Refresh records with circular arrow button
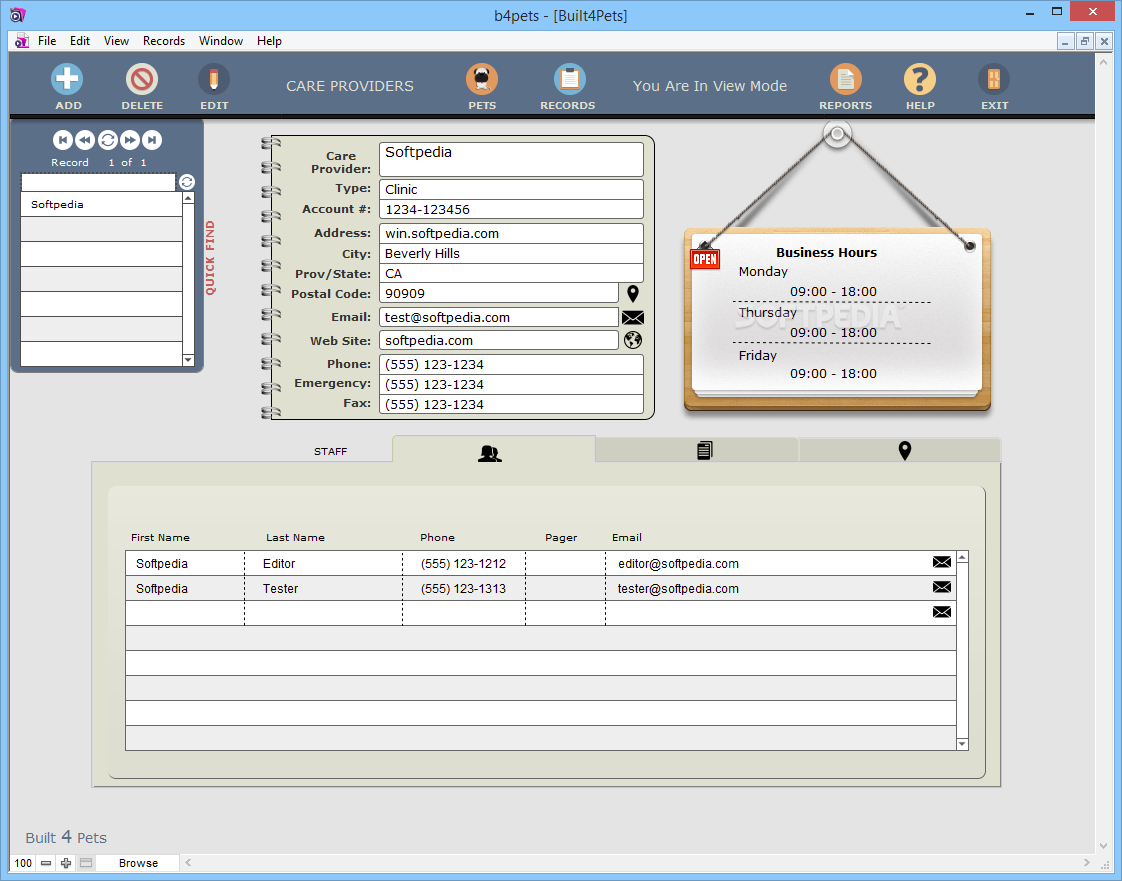The image size is (1122, 881). coord(107,140)
